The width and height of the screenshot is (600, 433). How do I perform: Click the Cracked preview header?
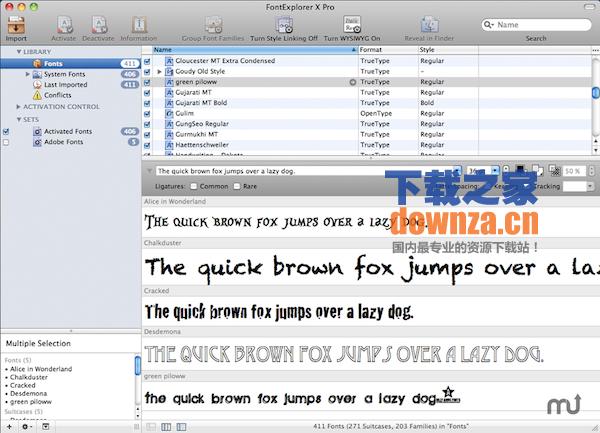point(370,291)
